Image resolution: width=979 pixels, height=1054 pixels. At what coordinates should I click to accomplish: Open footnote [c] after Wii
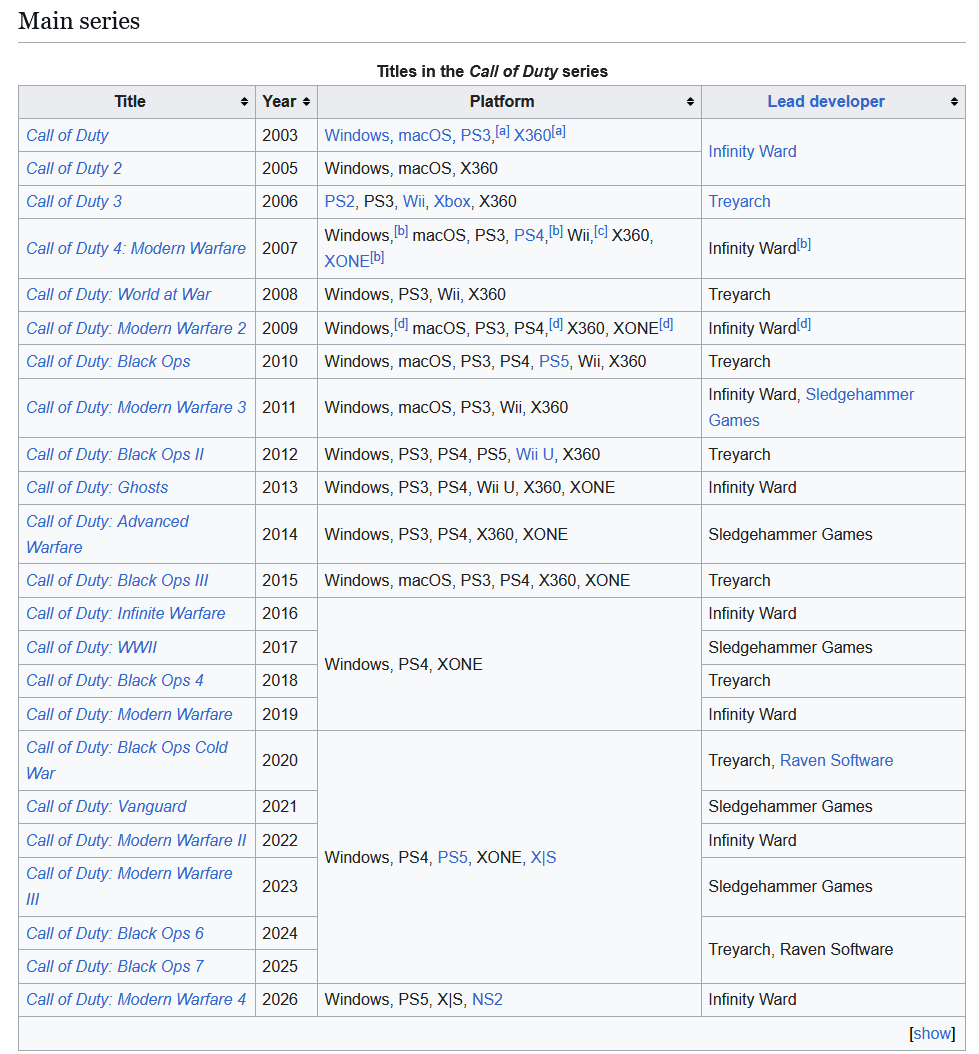pos(600,231)
